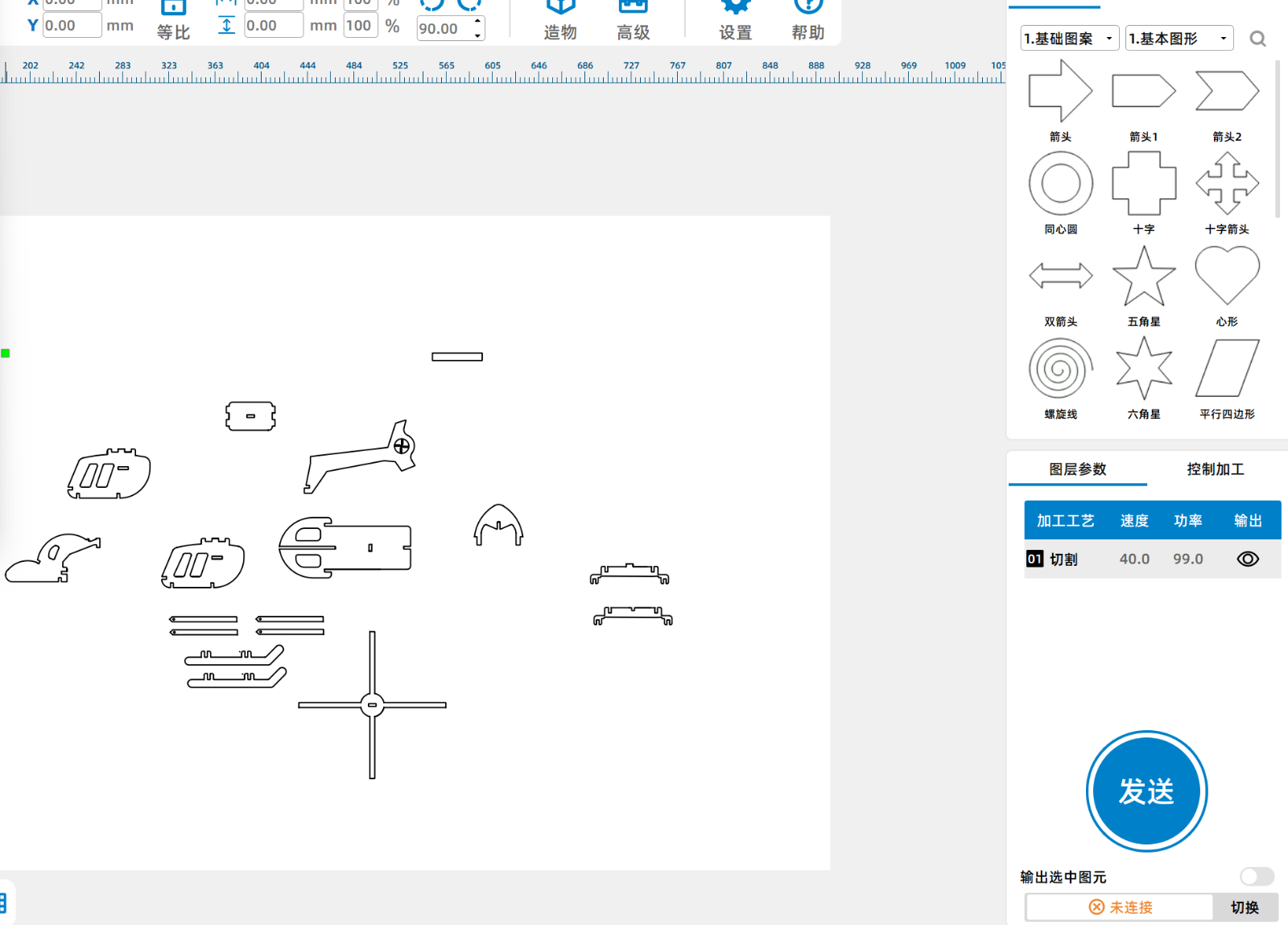Click the shape library search icon
The width and height of the screenshot is (1288, 925).
click(x=1257, y=39)
